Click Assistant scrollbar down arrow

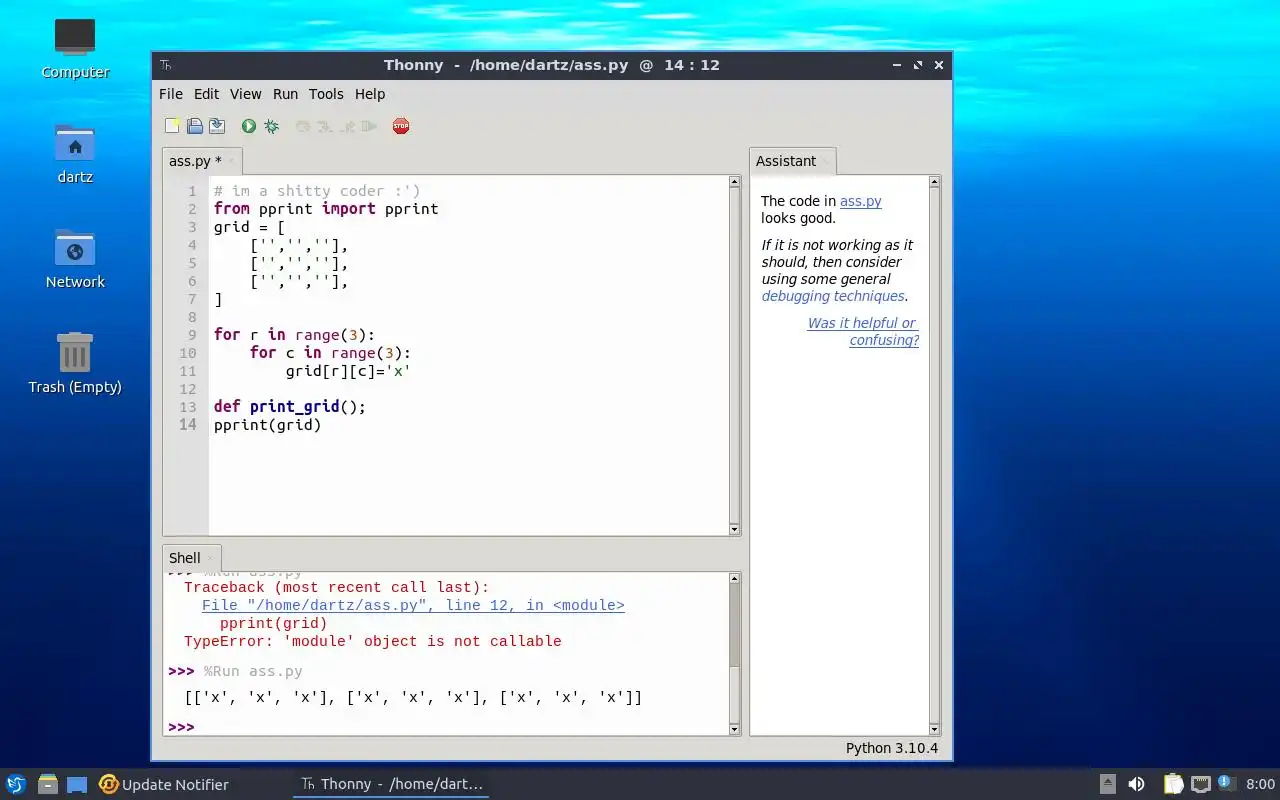[934, 729]
